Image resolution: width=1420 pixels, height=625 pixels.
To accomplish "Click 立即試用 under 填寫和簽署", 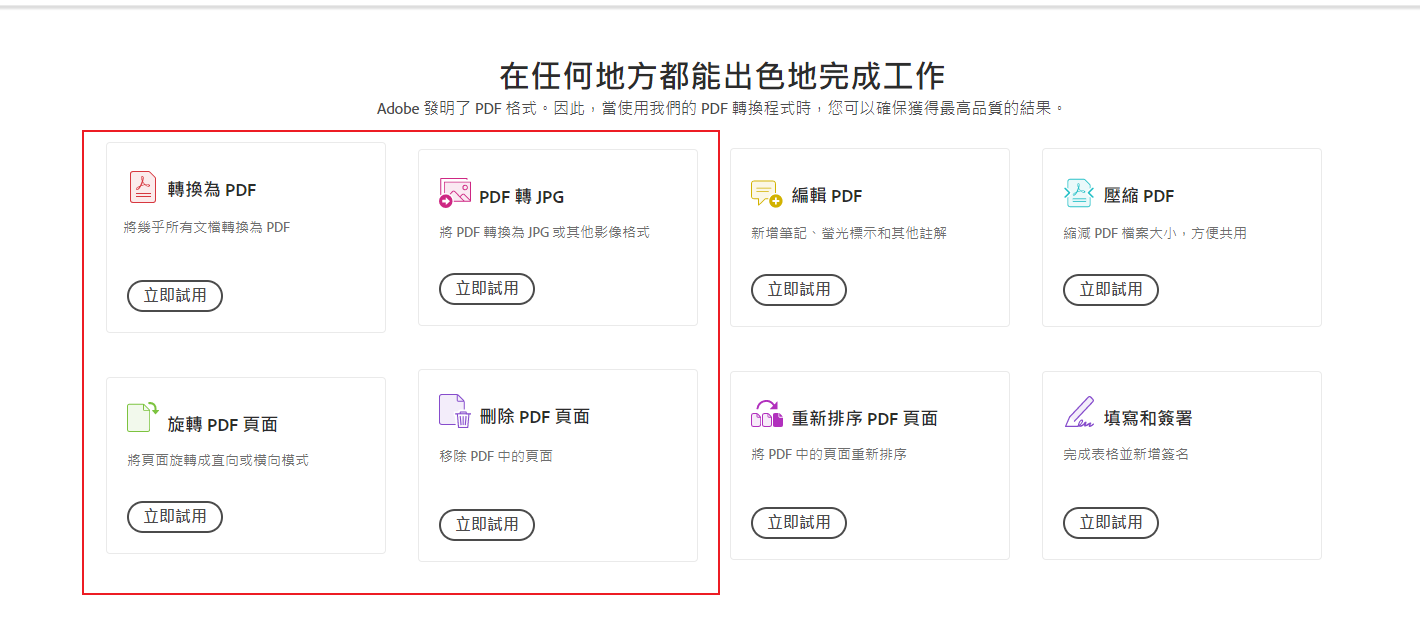I will pos(1111,523).
